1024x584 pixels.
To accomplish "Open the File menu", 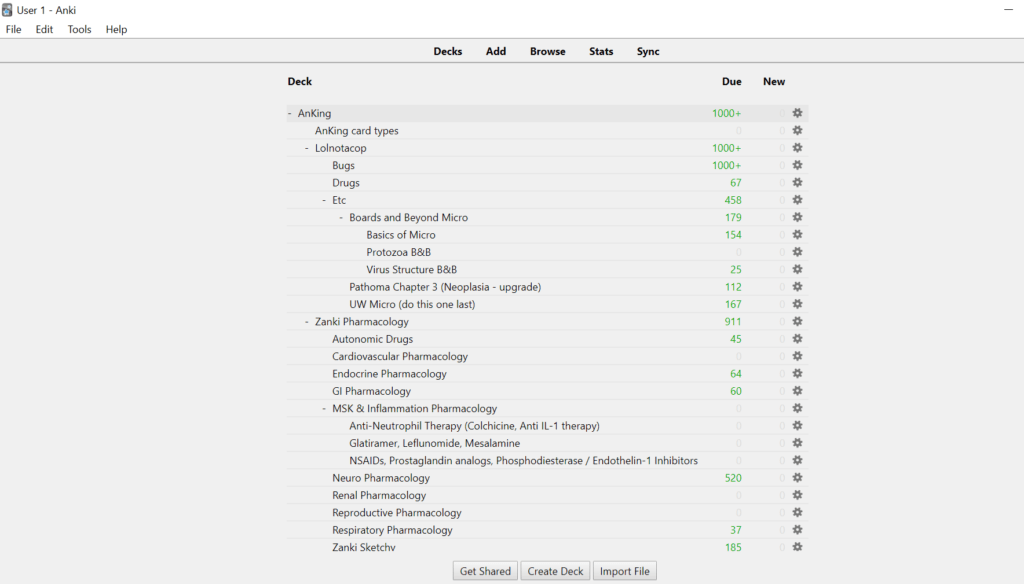I will coord(14,29).
